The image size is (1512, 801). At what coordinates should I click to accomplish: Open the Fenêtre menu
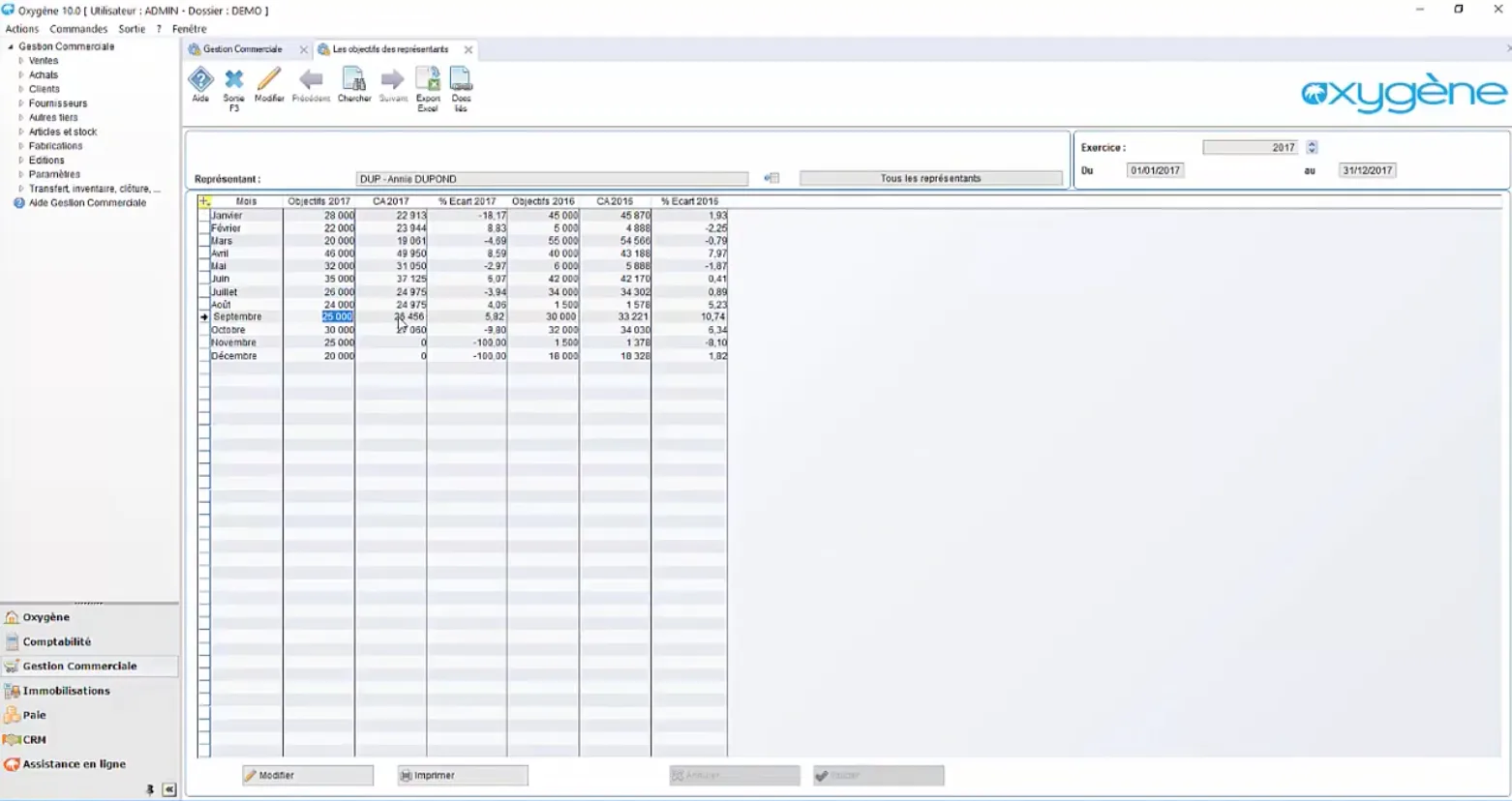tap(190, 29)
